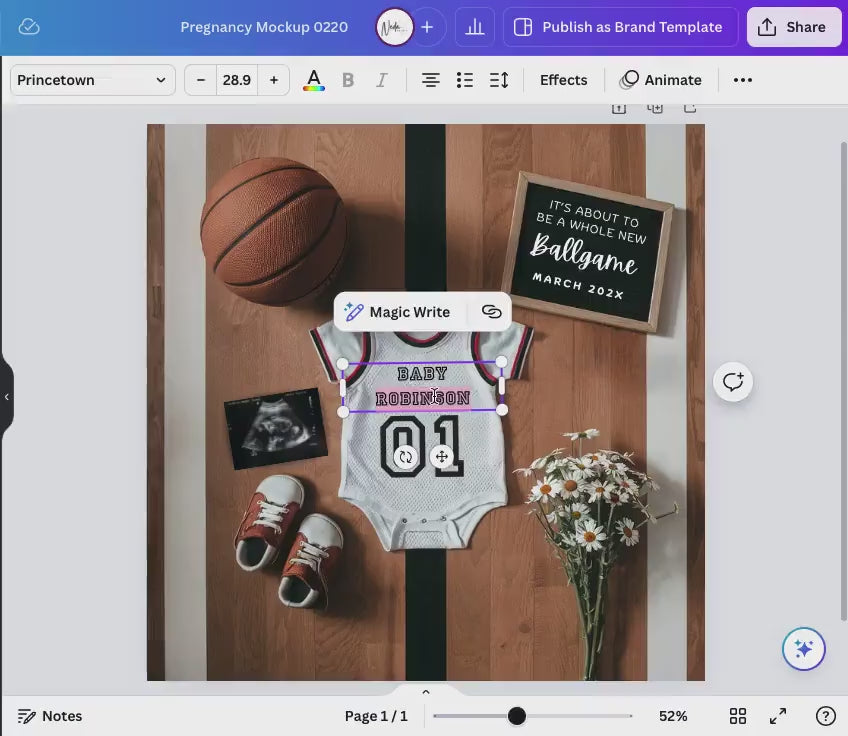The image size is (848, 736).
Task: Open the analytics bar chart icon
Action: pyautogui.click(x=475, y=27)
